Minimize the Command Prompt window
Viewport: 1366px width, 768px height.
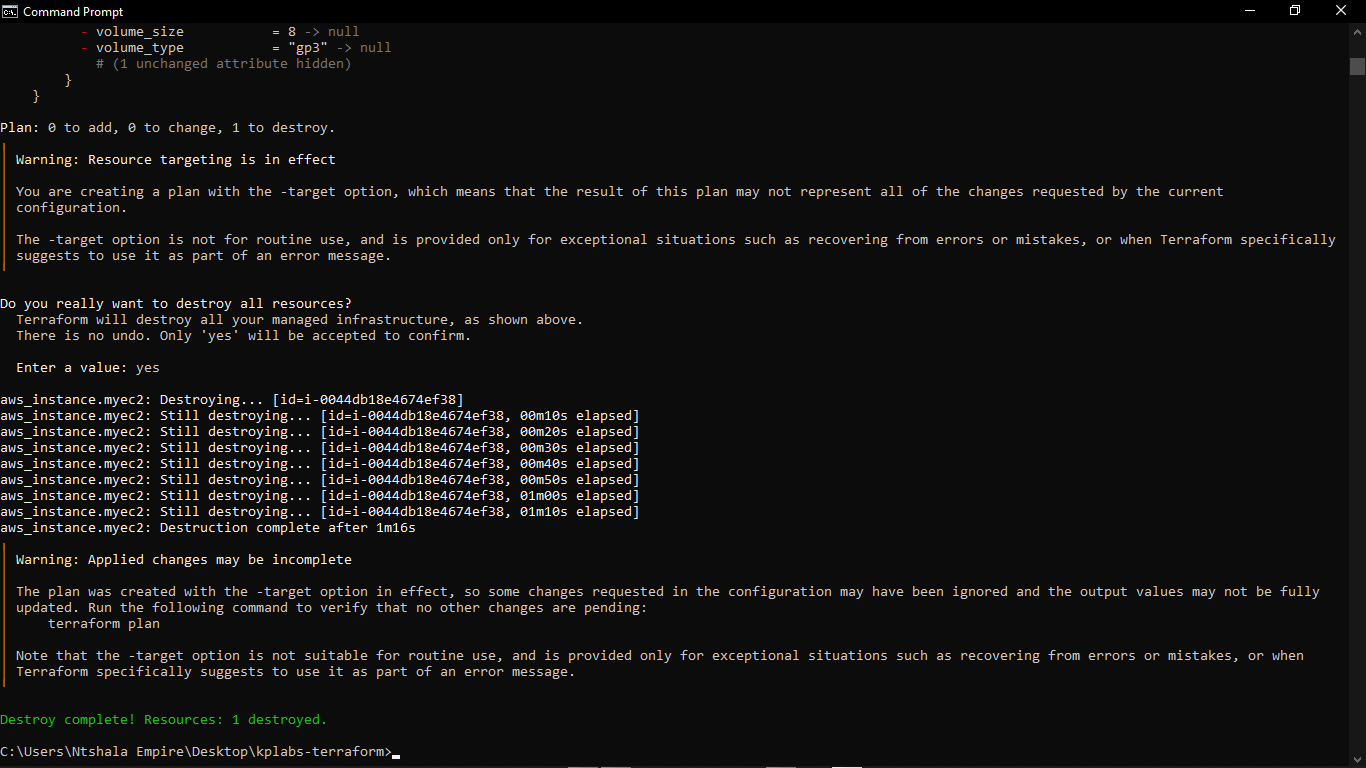tap(1249, 11)
